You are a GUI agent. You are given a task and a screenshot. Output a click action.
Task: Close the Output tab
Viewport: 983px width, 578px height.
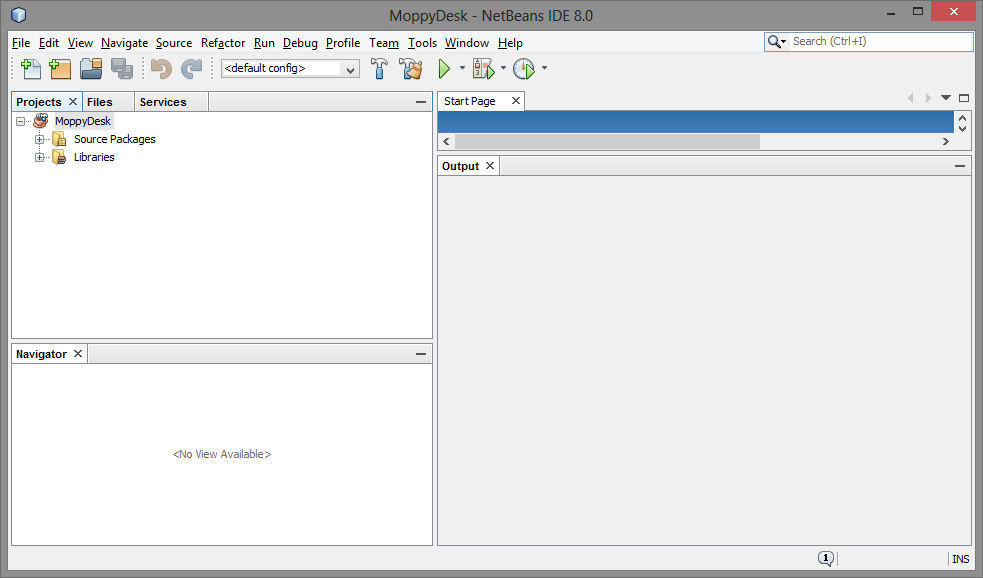tap(490, 166)
